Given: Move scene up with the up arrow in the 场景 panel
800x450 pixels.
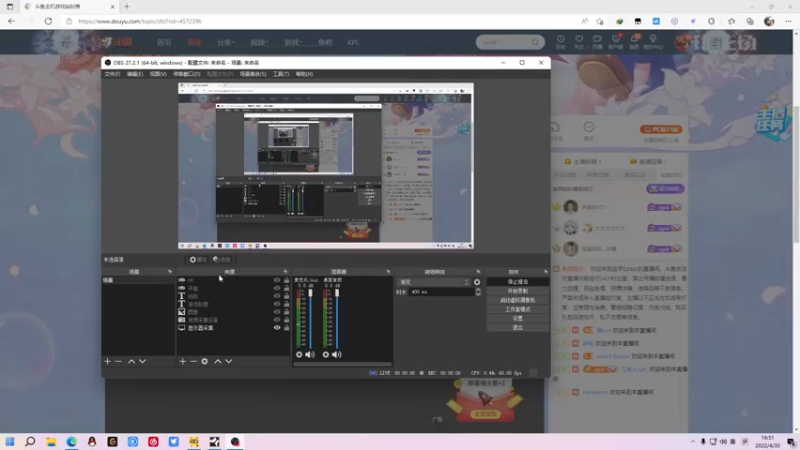Looking at the screenshot, I should click(x=131, y=361).
